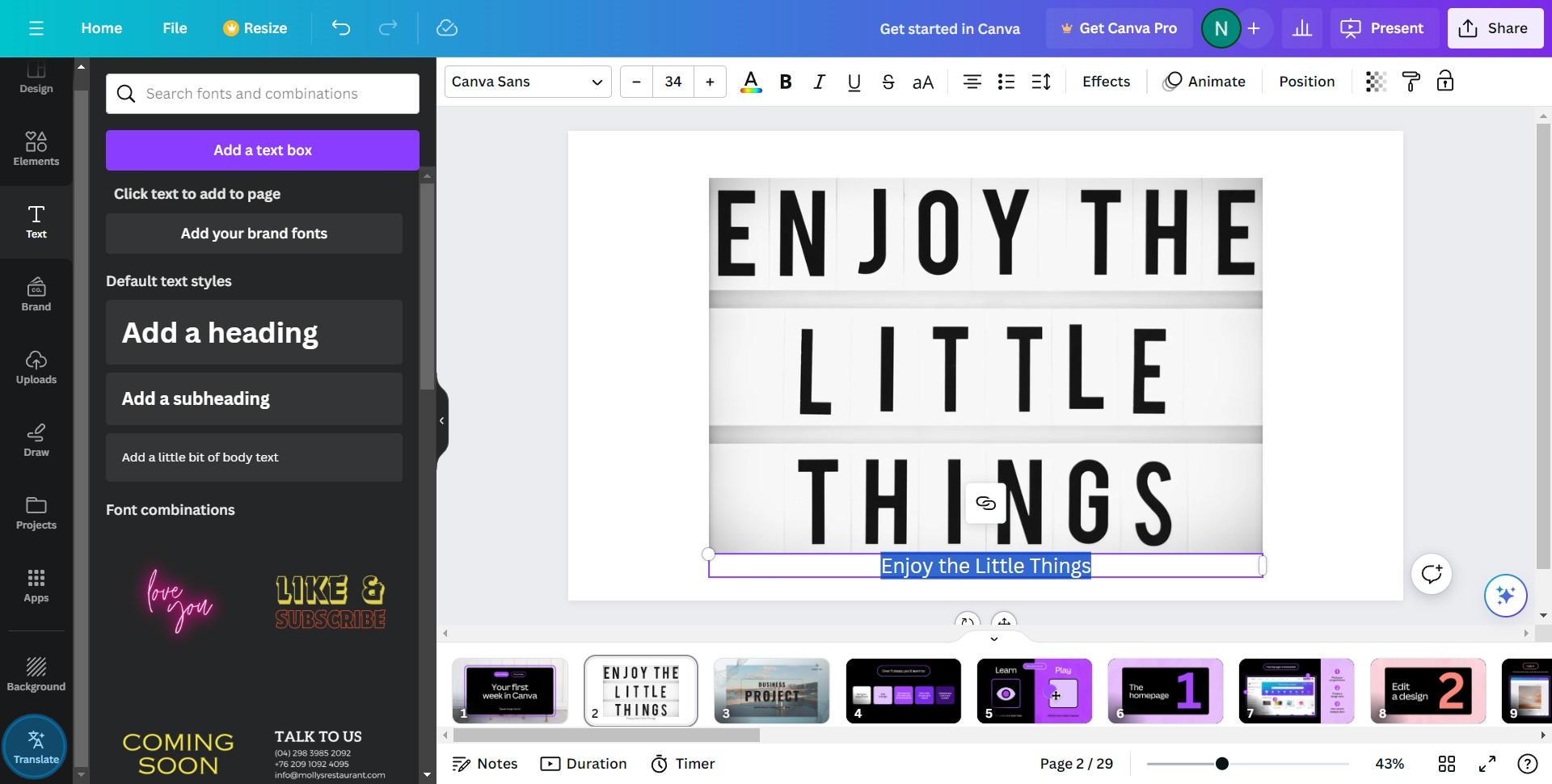
Task: Lock the selected text element
Action: coord(1445,82)
